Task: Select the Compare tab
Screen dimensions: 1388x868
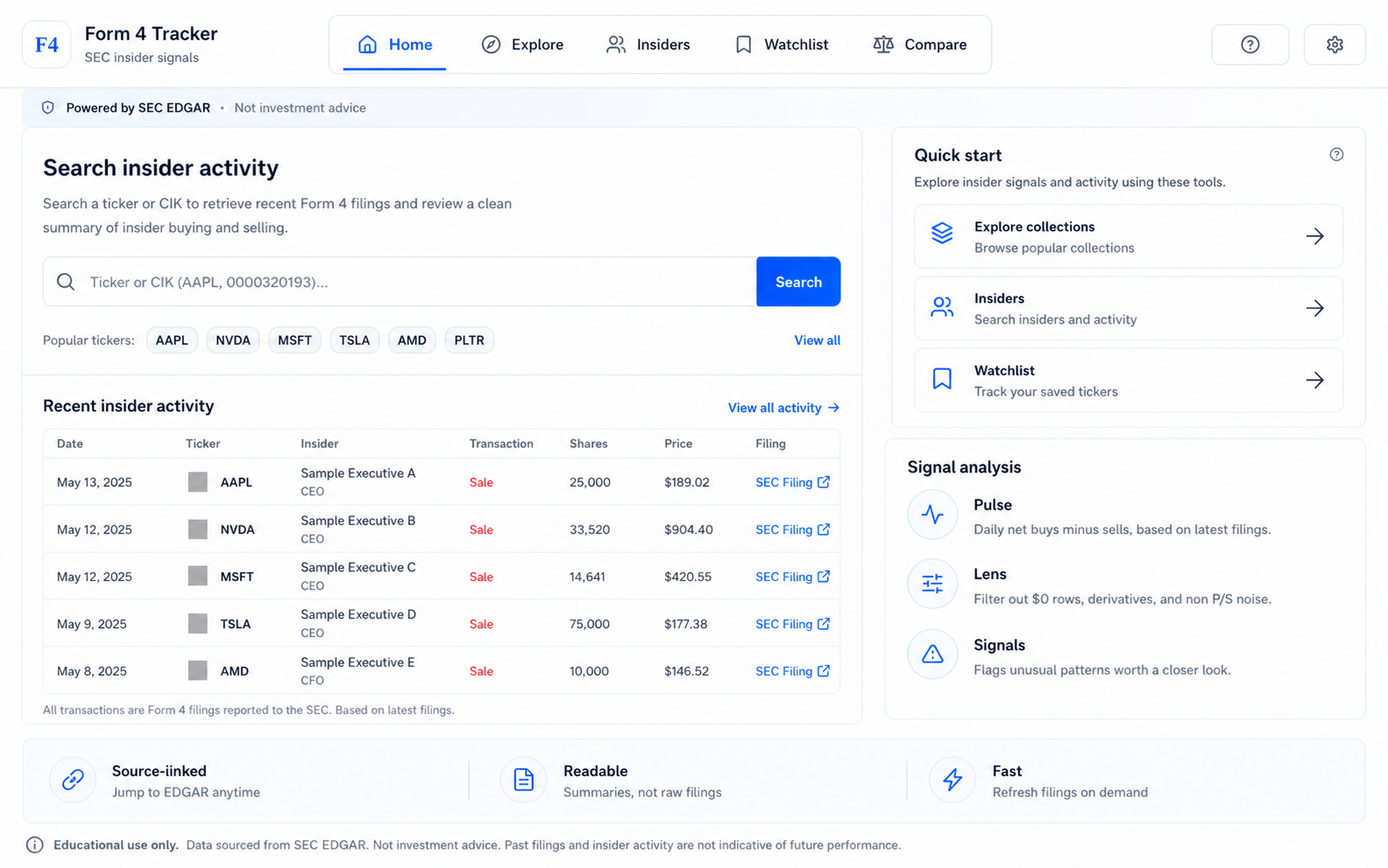Action: [920, 45]
